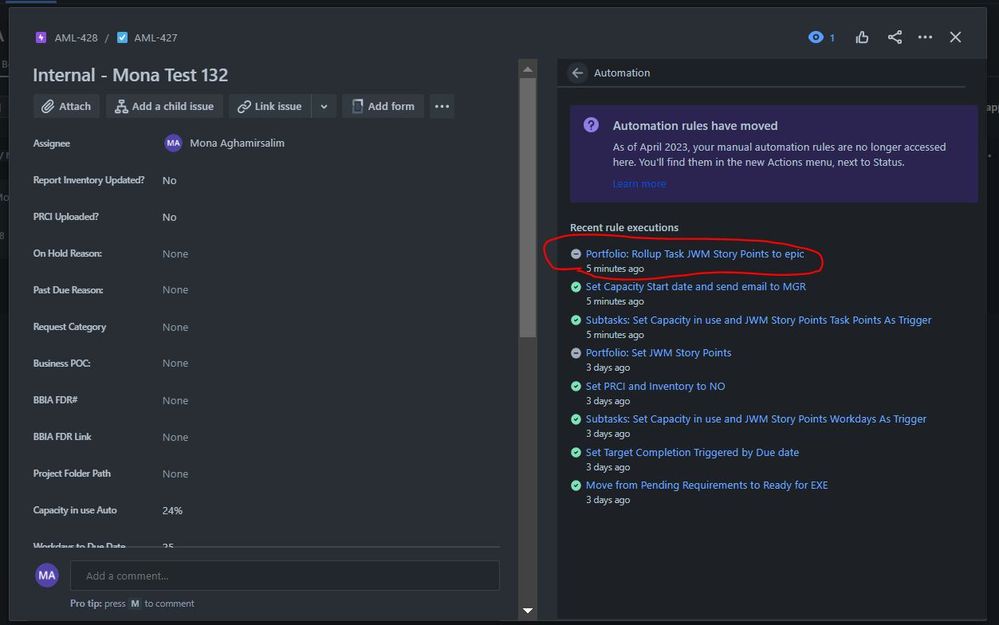
Task: Open Set PRCI and Inventory to NO rule
Action: pos(655,386)
